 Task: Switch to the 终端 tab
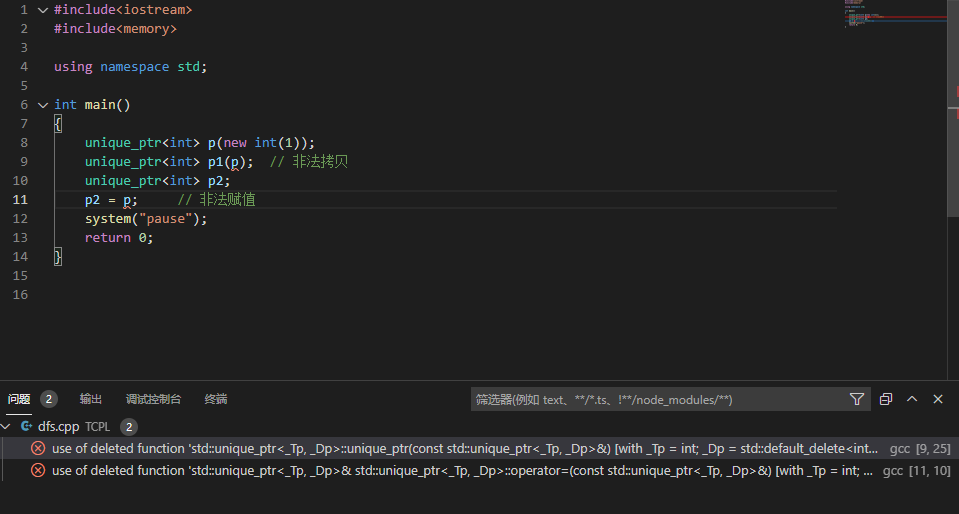point(216,400)
